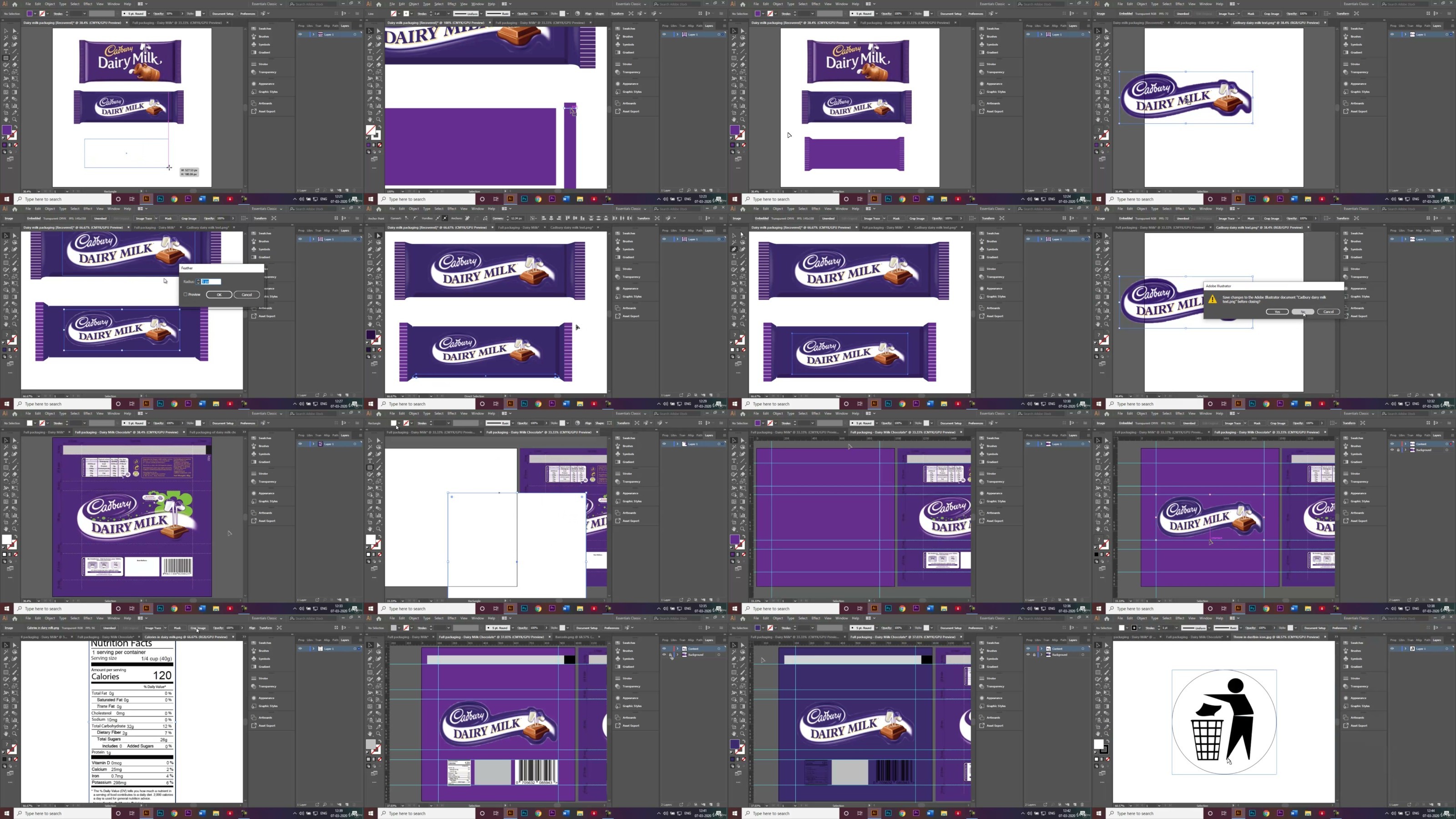Open Effect menu in the trash-bin icon window
1456x819 pixels.
coord(1180,618)
